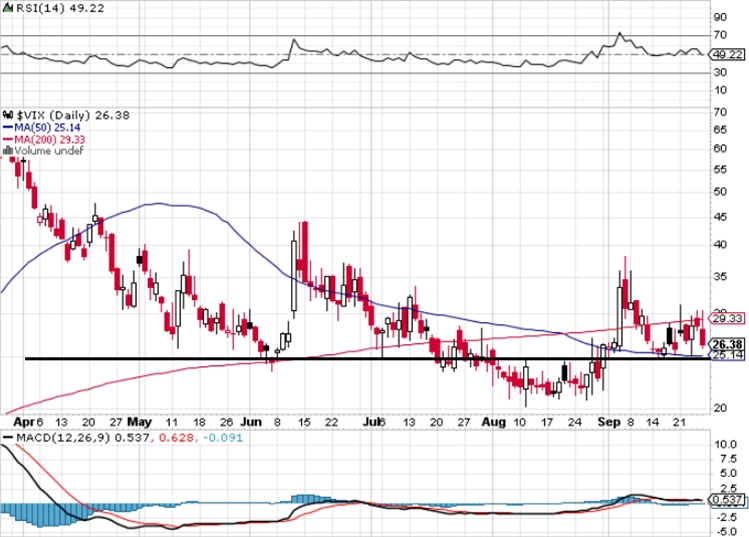The image size is (749, 537).
Task: Click the 25.14 MA(50) price tag
Action: click(x=727, y=355)
